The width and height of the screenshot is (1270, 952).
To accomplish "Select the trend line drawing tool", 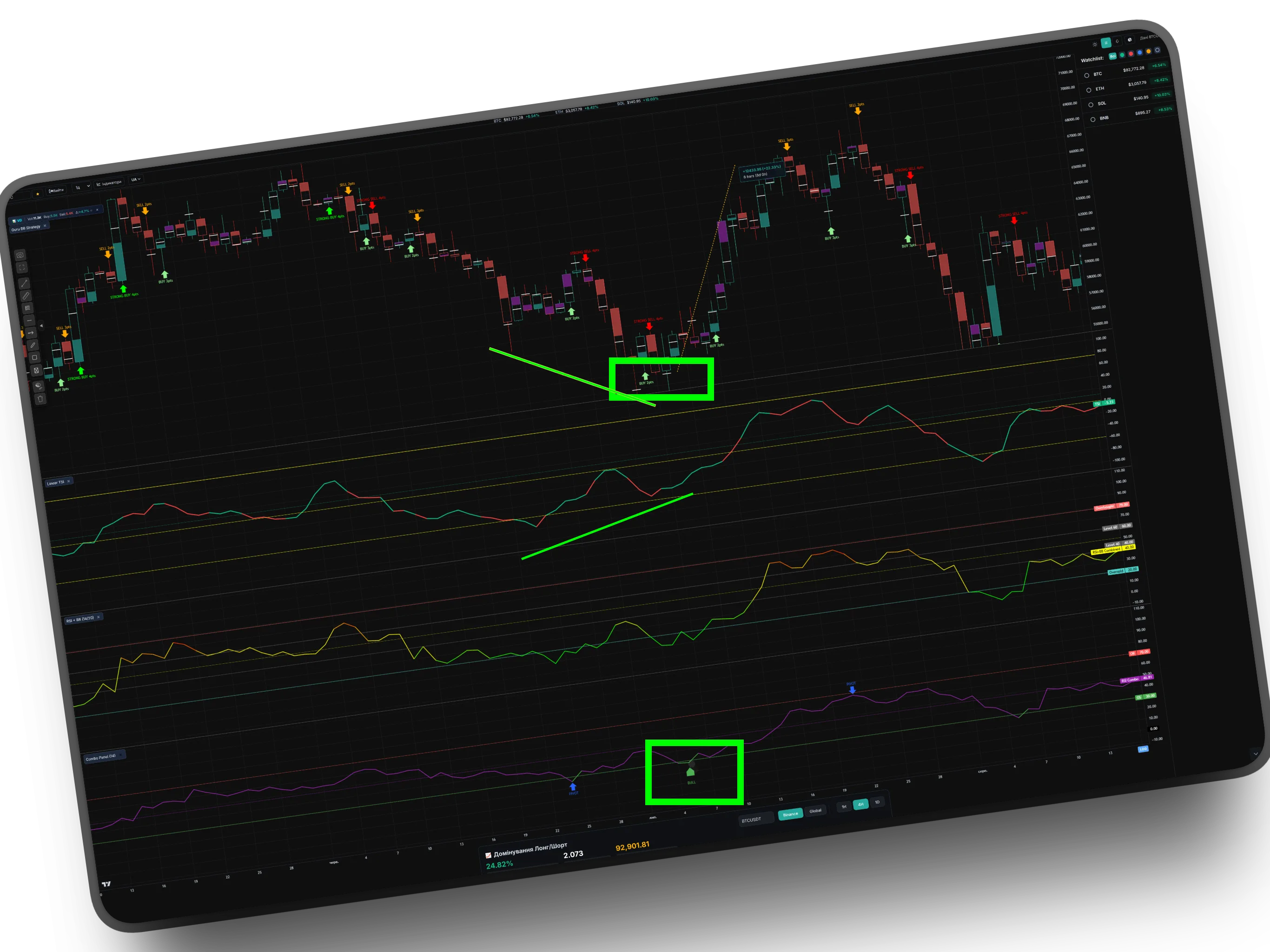I will [24, 284].
